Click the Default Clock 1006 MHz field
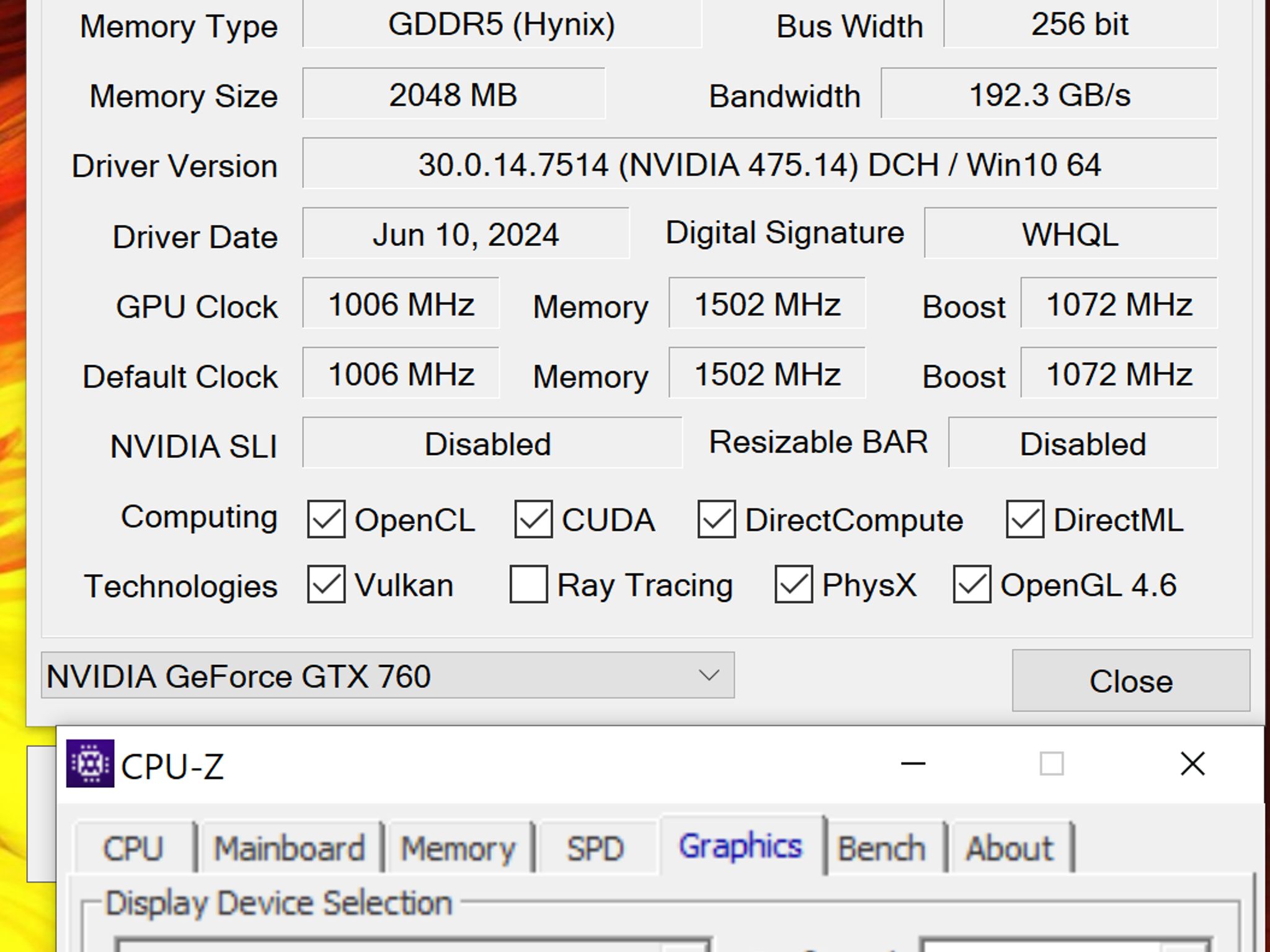This screenshot has height=952, width=1270. pos(401,372)
